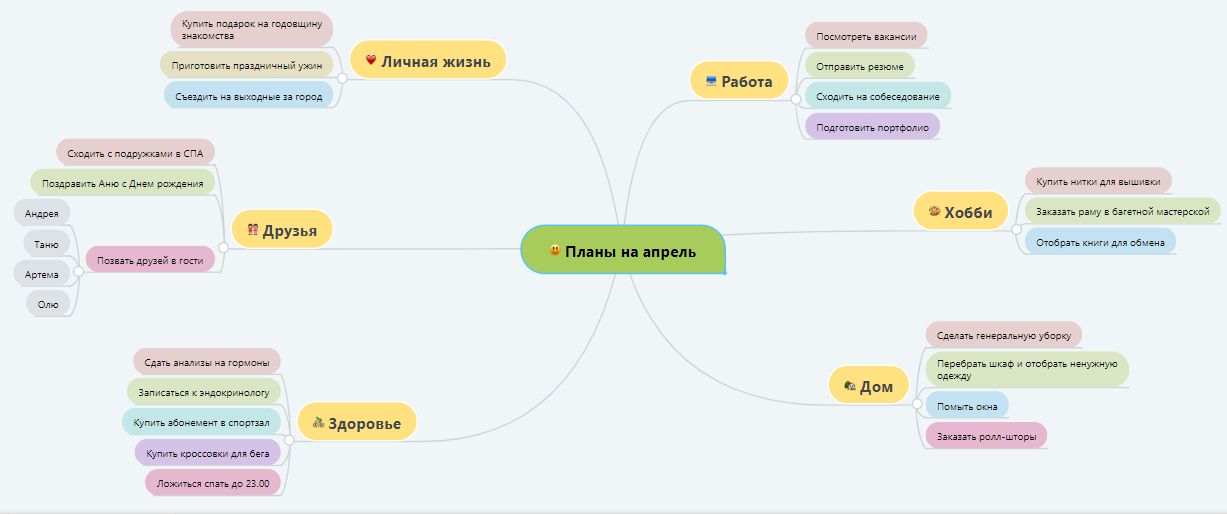Collapse the Позвать друзей в гости children
Image resolution: width=1227 pixels, height=515 pixels.
(78, 271)
